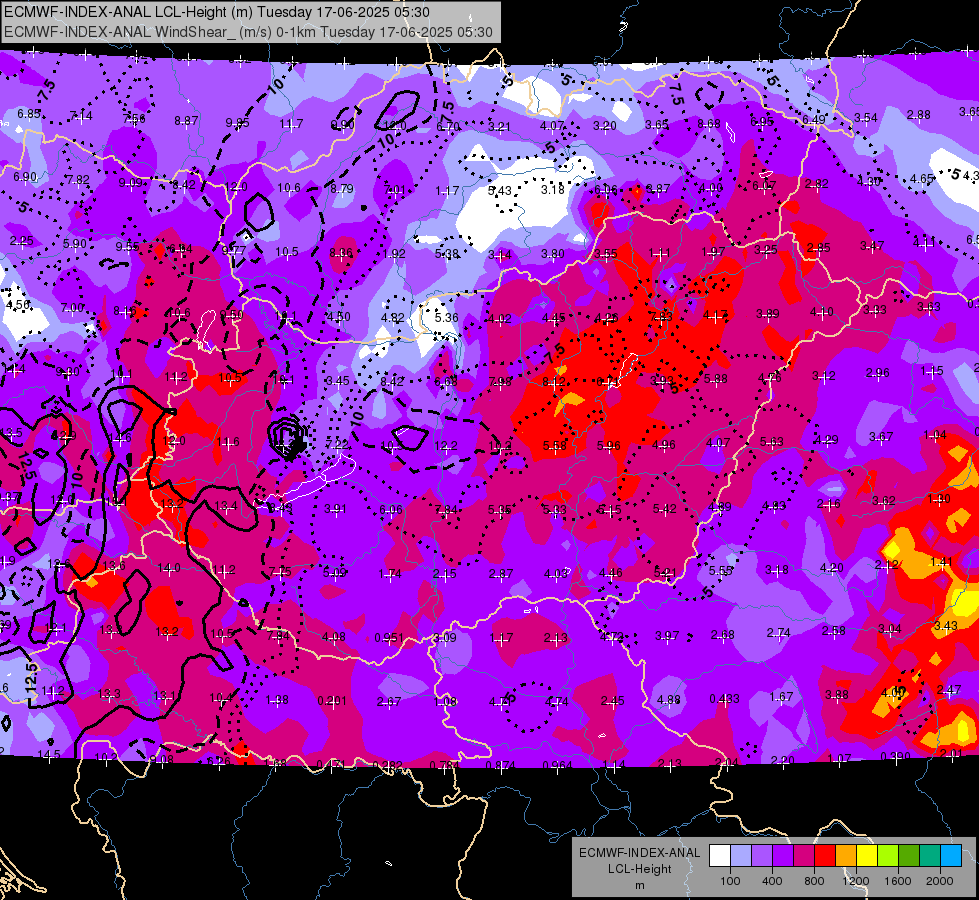979x900 pixels.
Task: Click the orange legend color swatch
Action: [846, 855]
